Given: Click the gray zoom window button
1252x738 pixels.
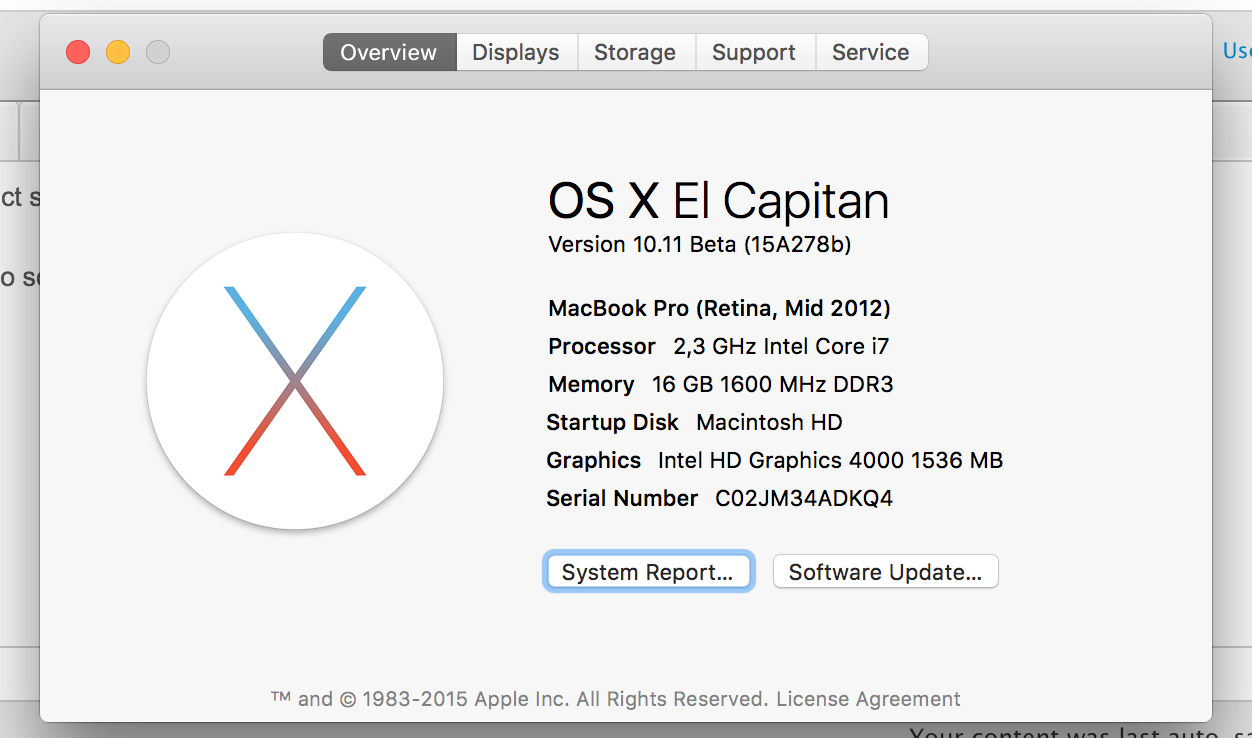Looking at the screenshot, I should click(158, 52).
